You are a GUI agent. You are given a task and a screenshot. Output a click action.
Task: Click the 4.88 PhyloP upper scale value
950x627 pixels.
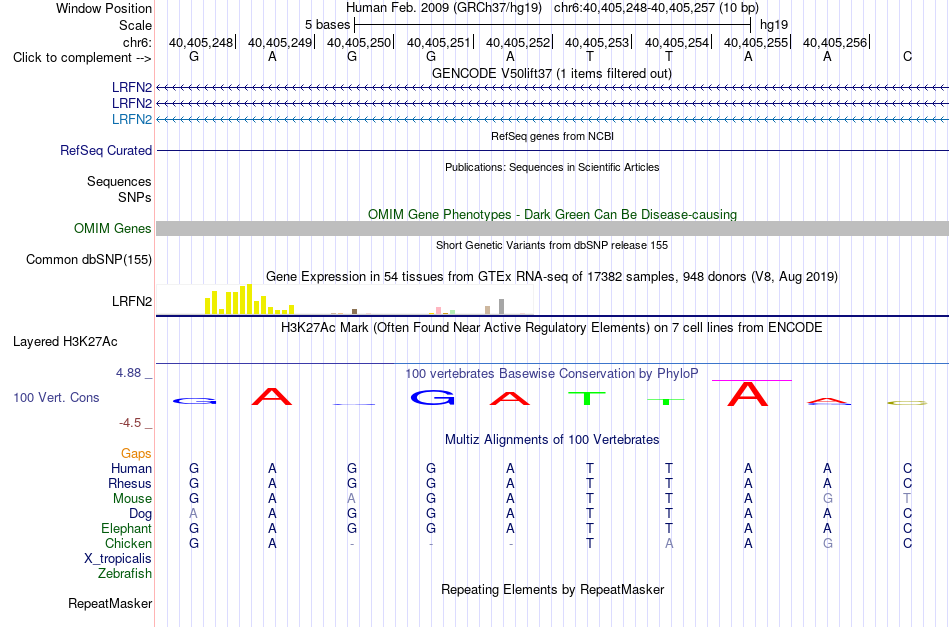pyautogui.click(x=128, y=373)
